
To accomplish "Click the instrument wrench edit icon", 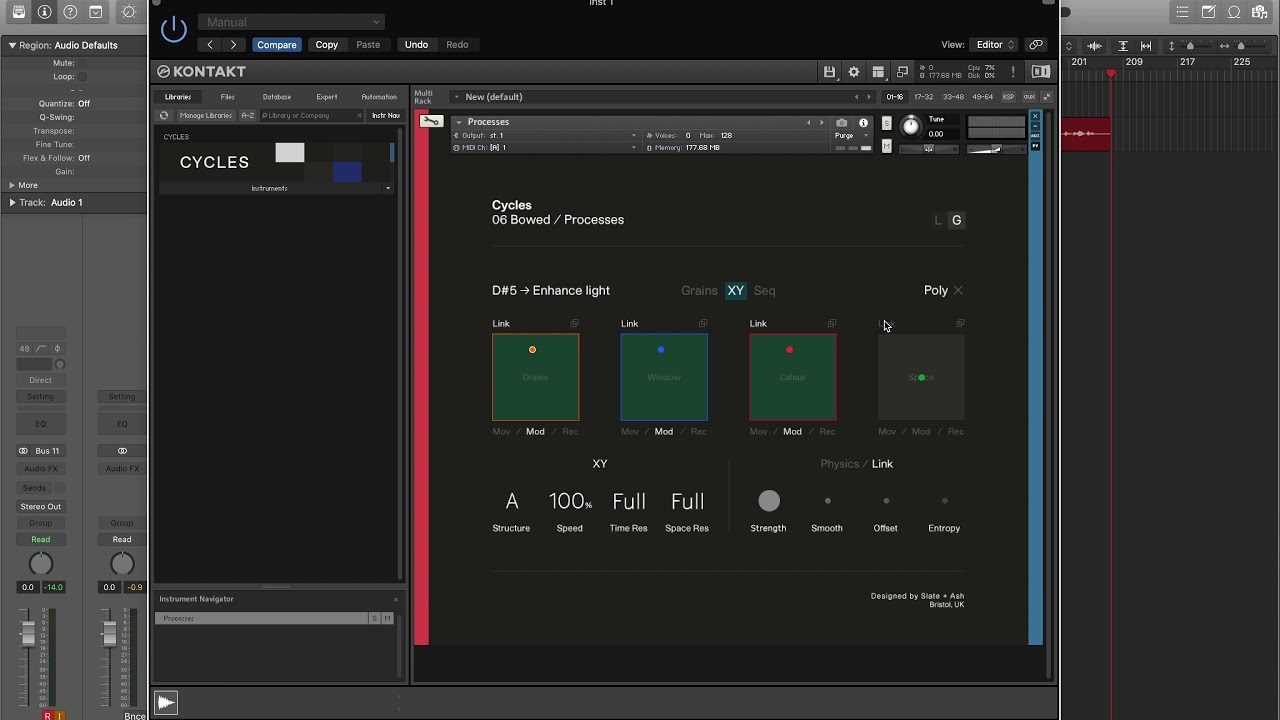I will [x=431, y=121].
